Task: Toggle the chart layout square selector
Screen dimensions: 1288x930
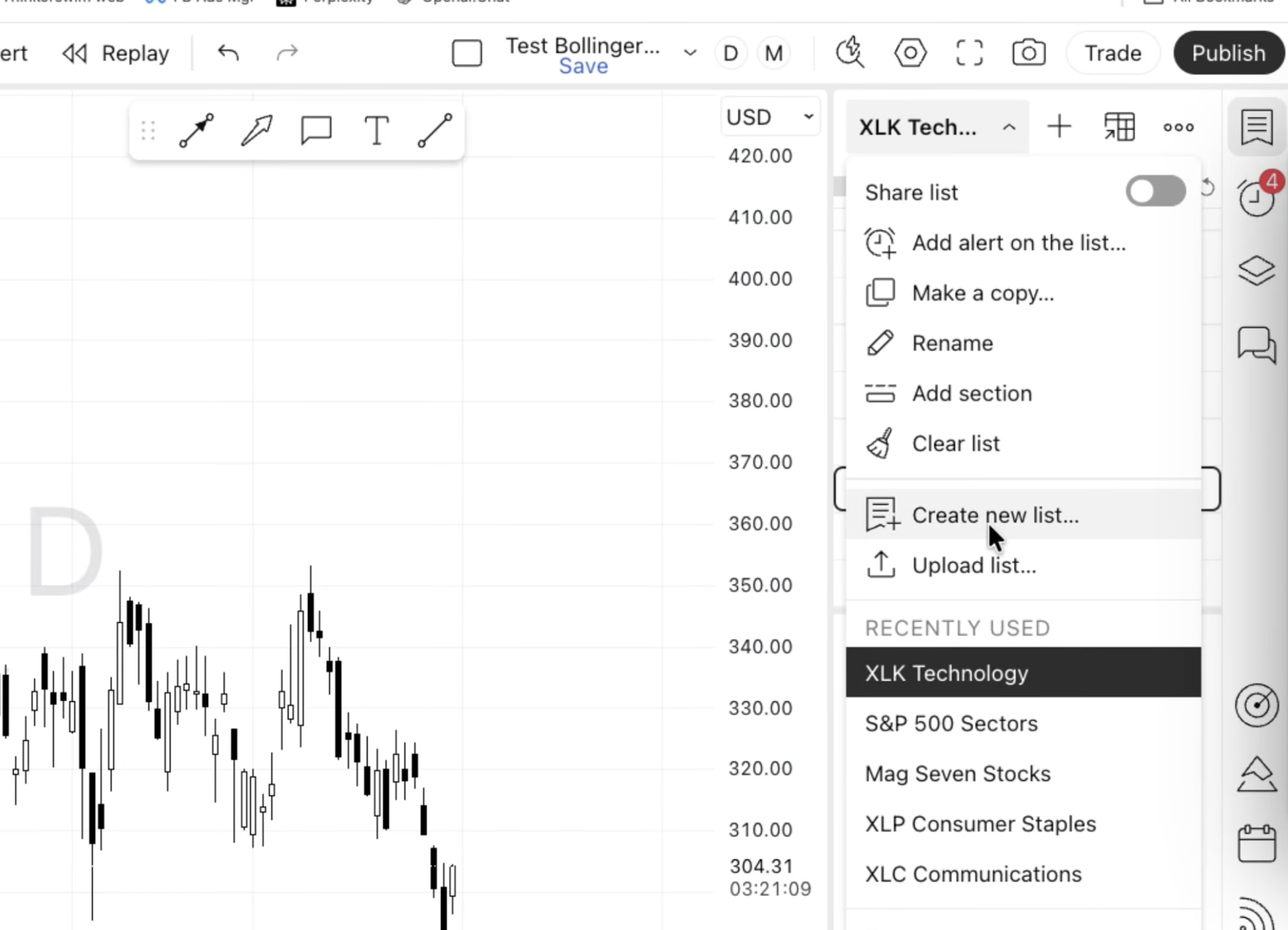Action: tap(467, 53)
